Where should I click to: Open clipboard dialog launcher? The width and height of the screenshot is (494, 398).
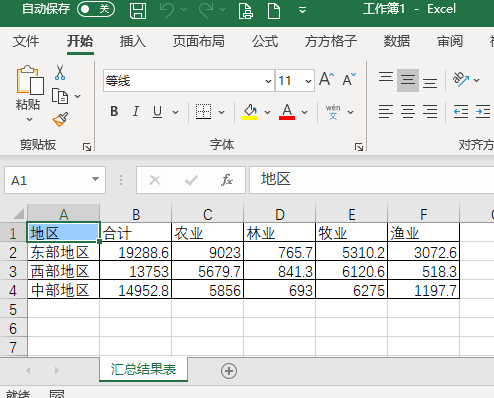[87, 147]
